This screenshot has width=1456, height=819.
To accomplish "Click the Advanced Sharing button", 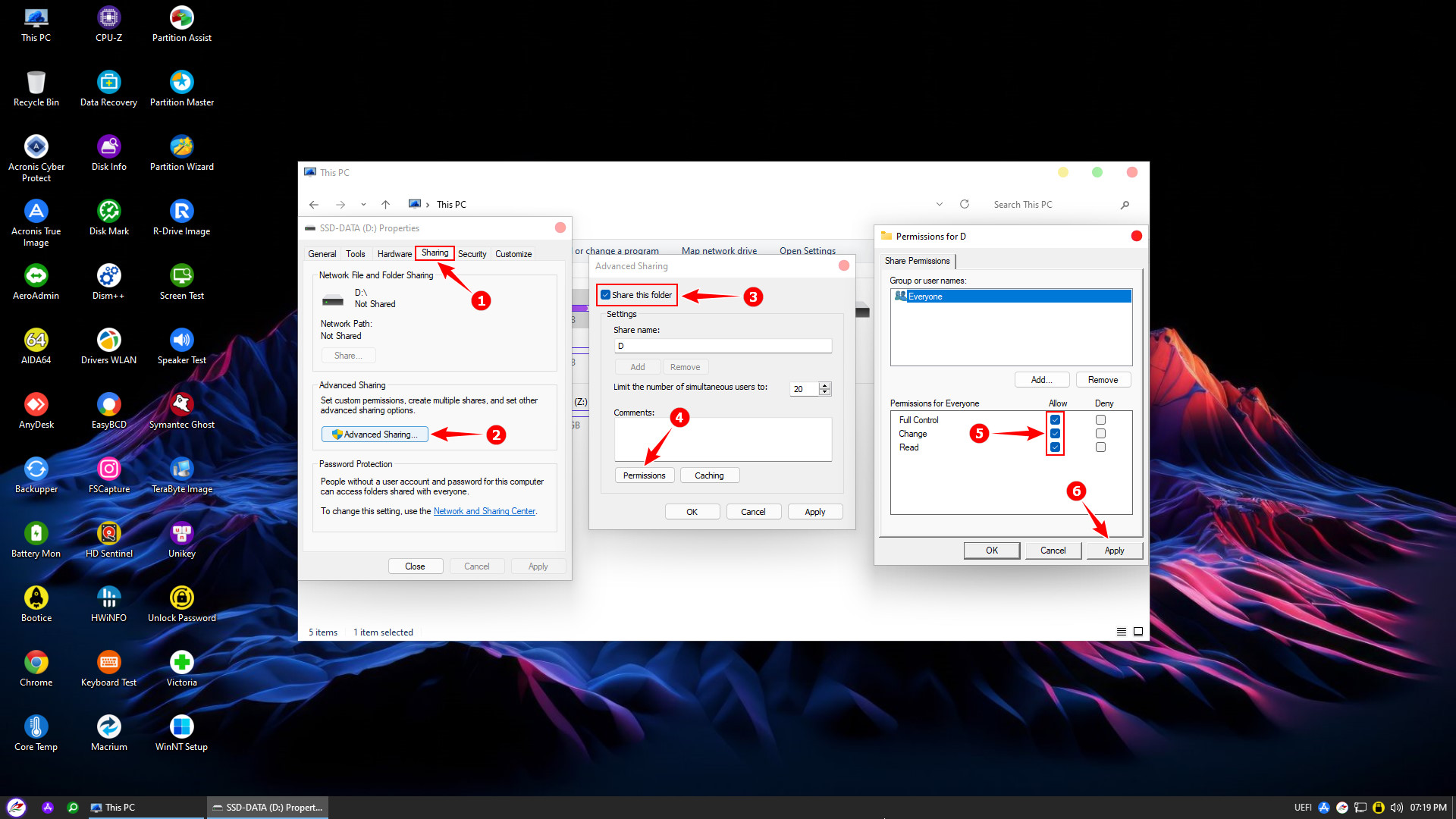I will click(375, 435).
